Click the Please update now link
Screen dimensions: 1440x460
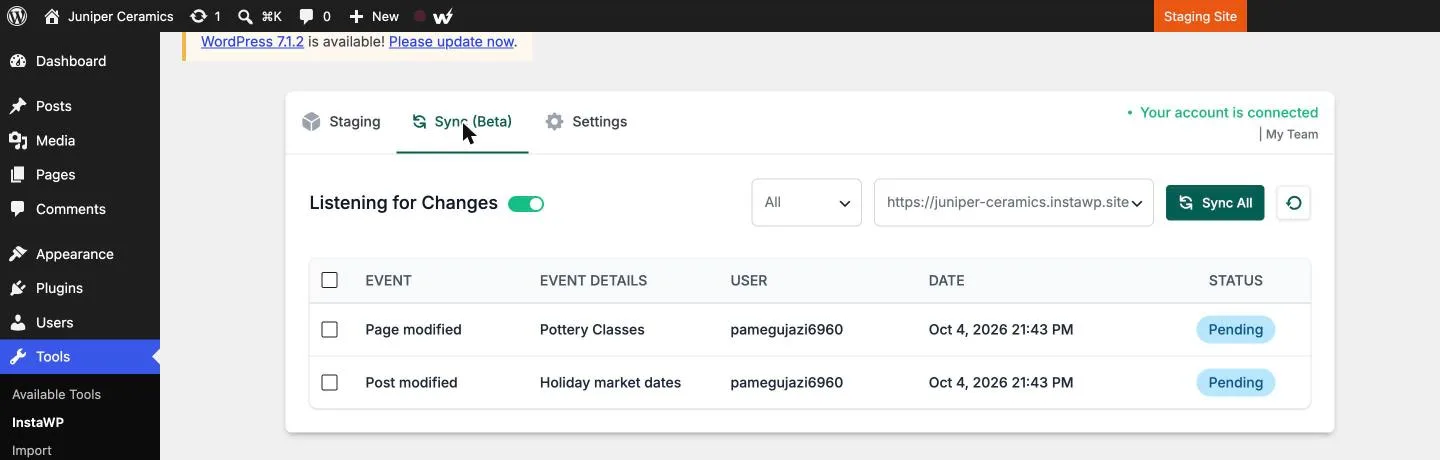point(451,42)
